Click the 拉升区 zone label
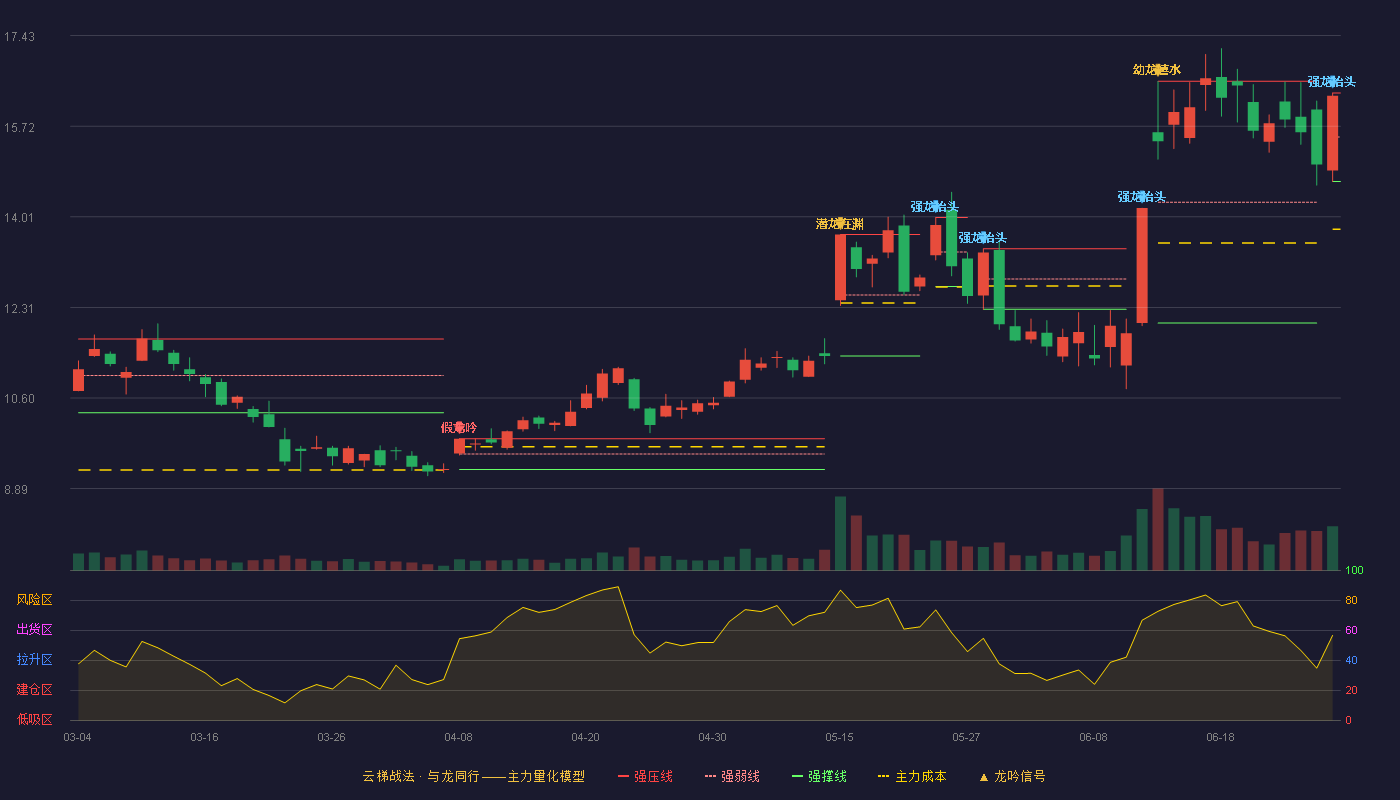Screen dimensions: 1400x800 click(x=35, y=660)
